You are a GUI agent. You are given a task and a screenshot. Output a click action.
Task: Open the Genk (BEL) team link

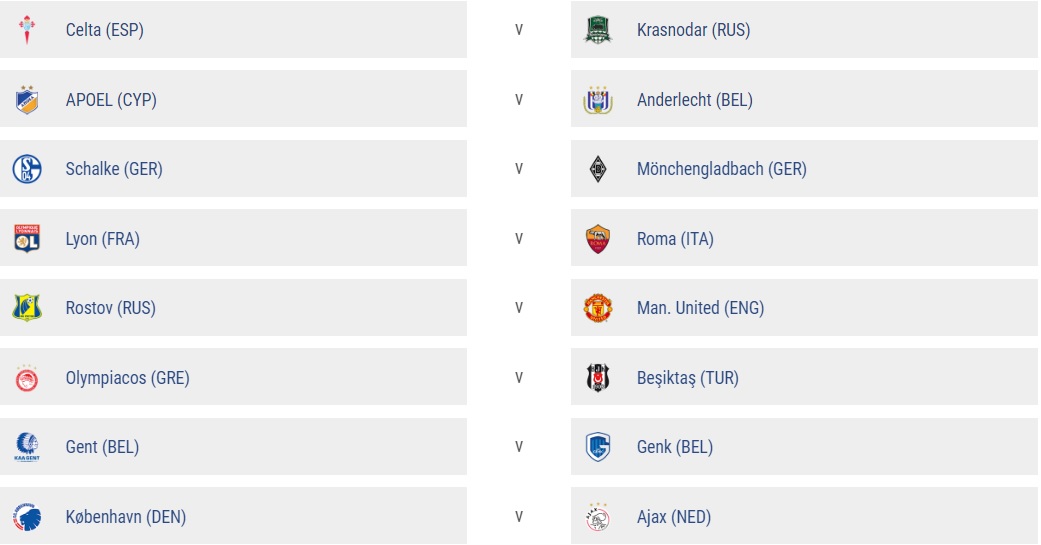click(x=675, y=447)
